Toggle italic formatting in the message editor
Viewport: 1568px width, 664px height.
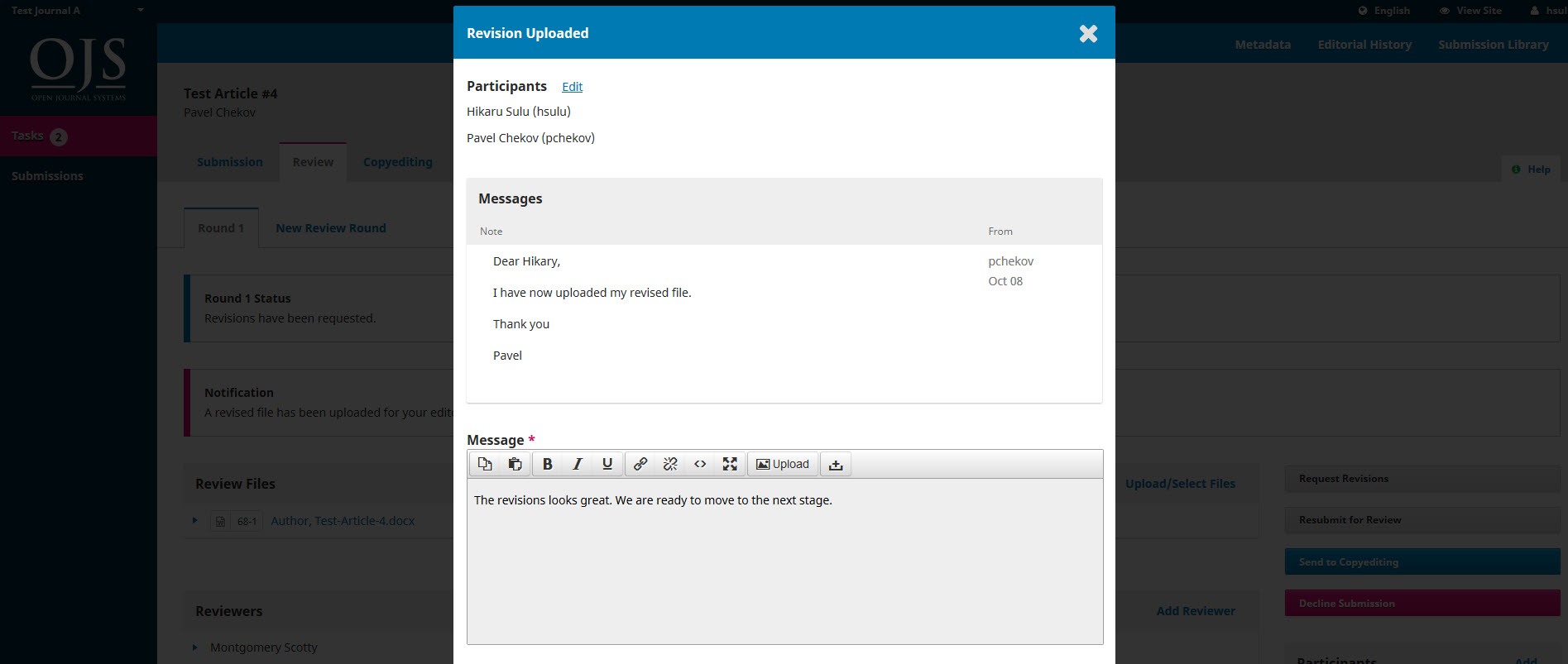pos(577,464)
